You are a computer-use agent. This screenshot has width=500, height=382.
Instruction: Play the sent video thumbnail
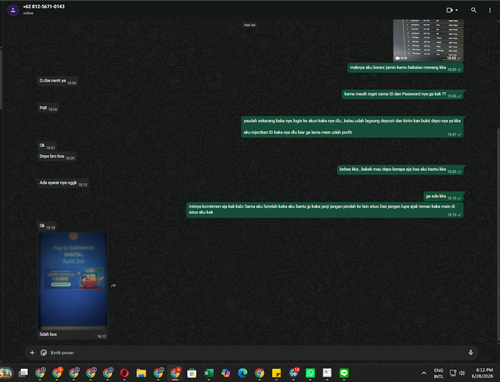pyautogui.click(x=428, y=40)
